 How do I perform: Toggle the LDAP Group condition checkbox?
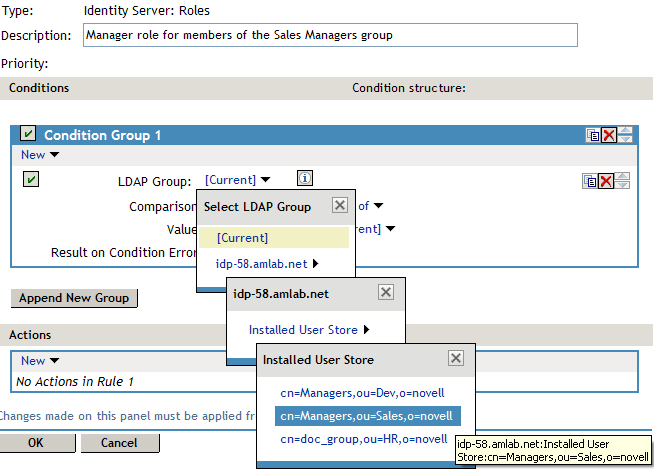pyautogui.click(x=31, y=180)
